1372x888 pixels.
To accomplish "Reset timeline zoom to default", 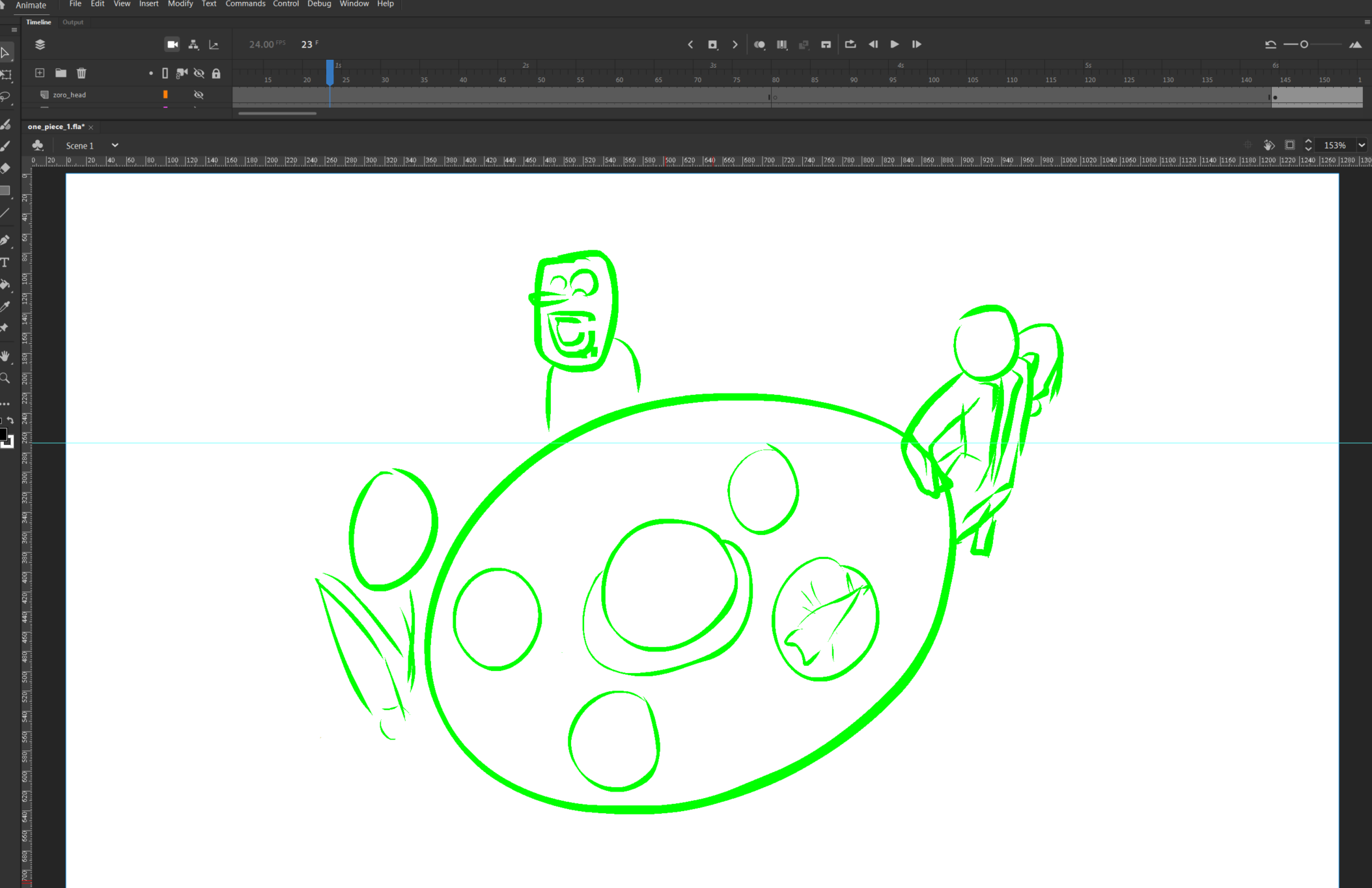I will point(1270,44).
